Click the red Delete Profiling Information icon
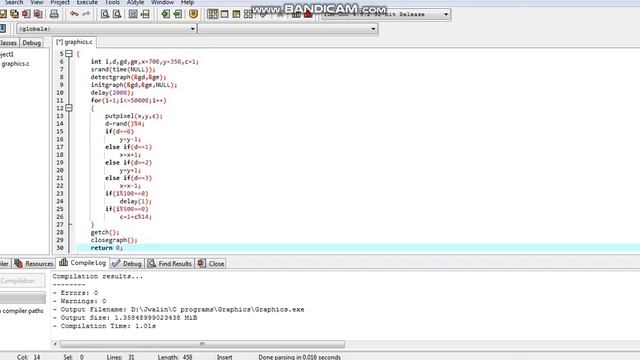 [308, 14]
